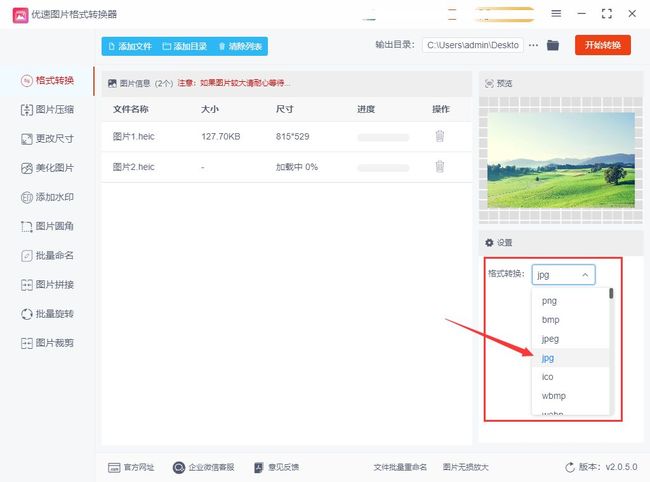The height and width of the screenshot is (482, 650).
Task: Click the refresh icon next to 版本
Action: (x=570, y=467)
